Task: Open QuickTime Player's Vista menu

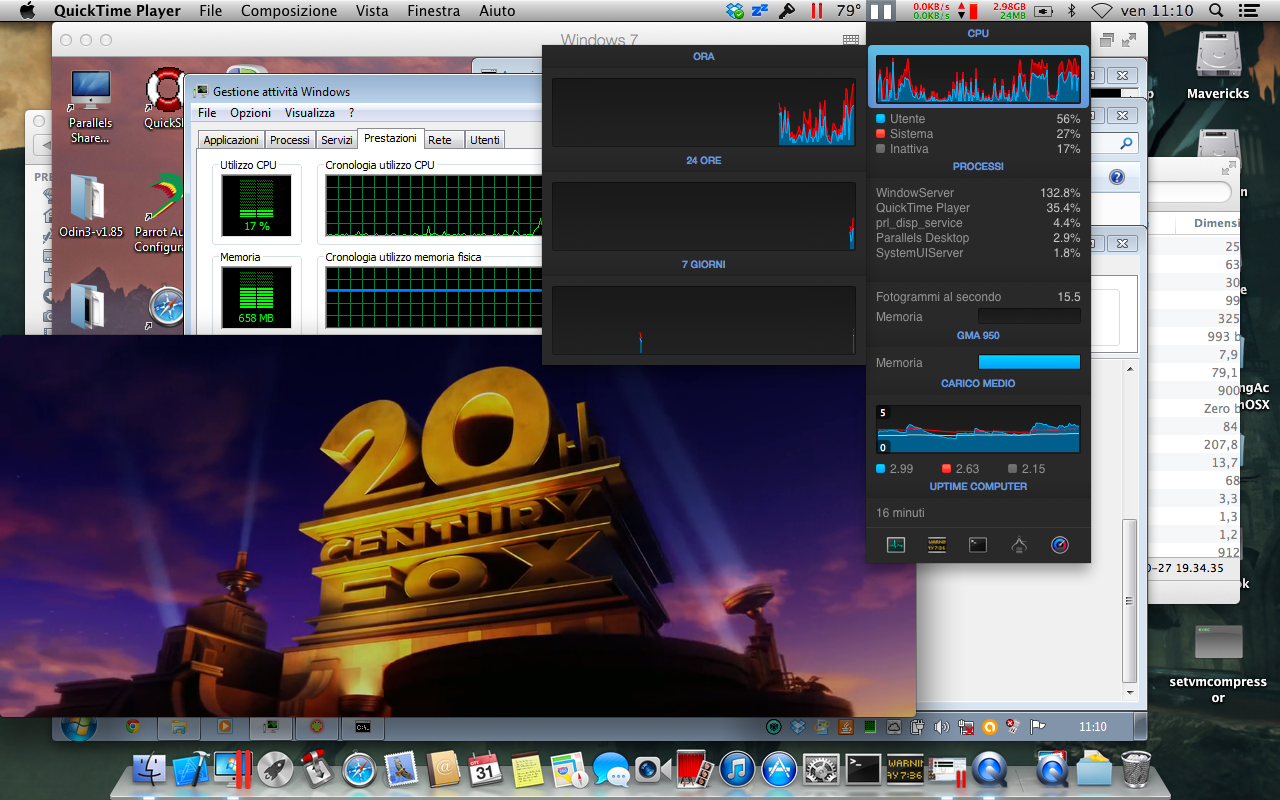Action: point(372,11)
